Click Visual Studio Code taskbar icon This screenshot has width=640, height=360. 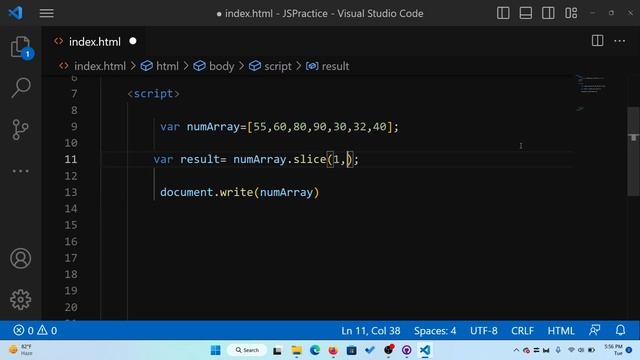[x=425, y=350]
